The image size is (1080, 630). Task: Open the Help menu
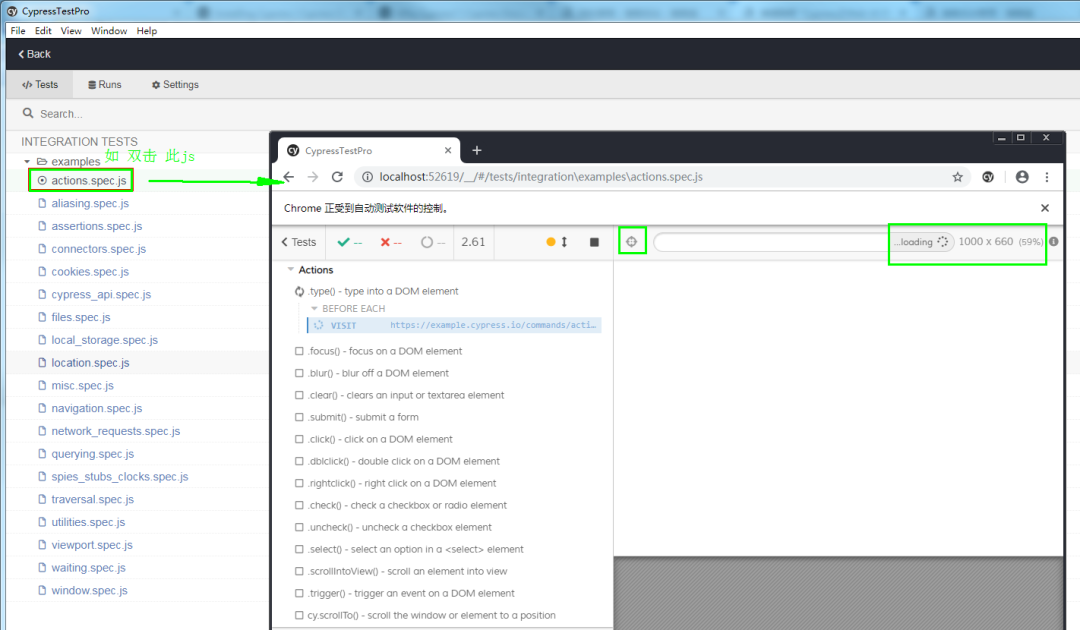(147, 30)
